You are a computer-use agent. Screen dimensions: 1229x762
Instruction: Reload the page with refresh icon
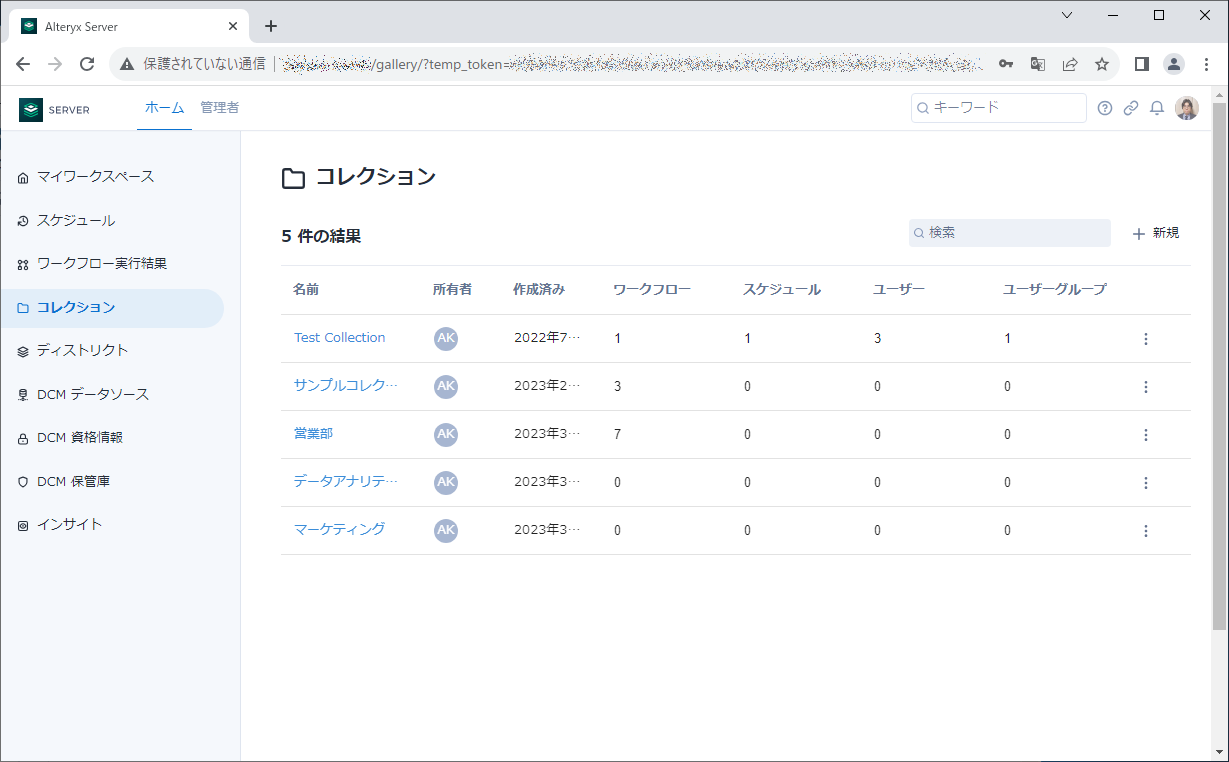pos(87,64)
